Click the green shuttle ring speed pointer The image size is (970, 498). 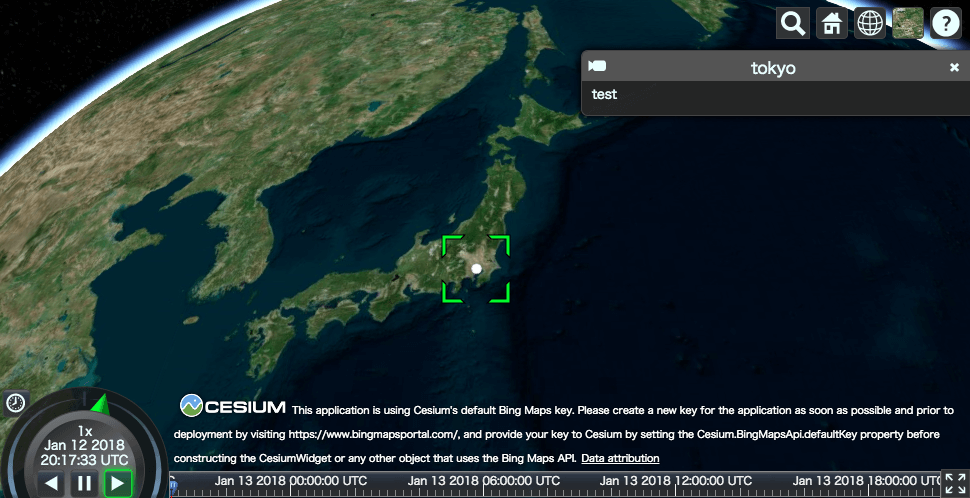100,404
